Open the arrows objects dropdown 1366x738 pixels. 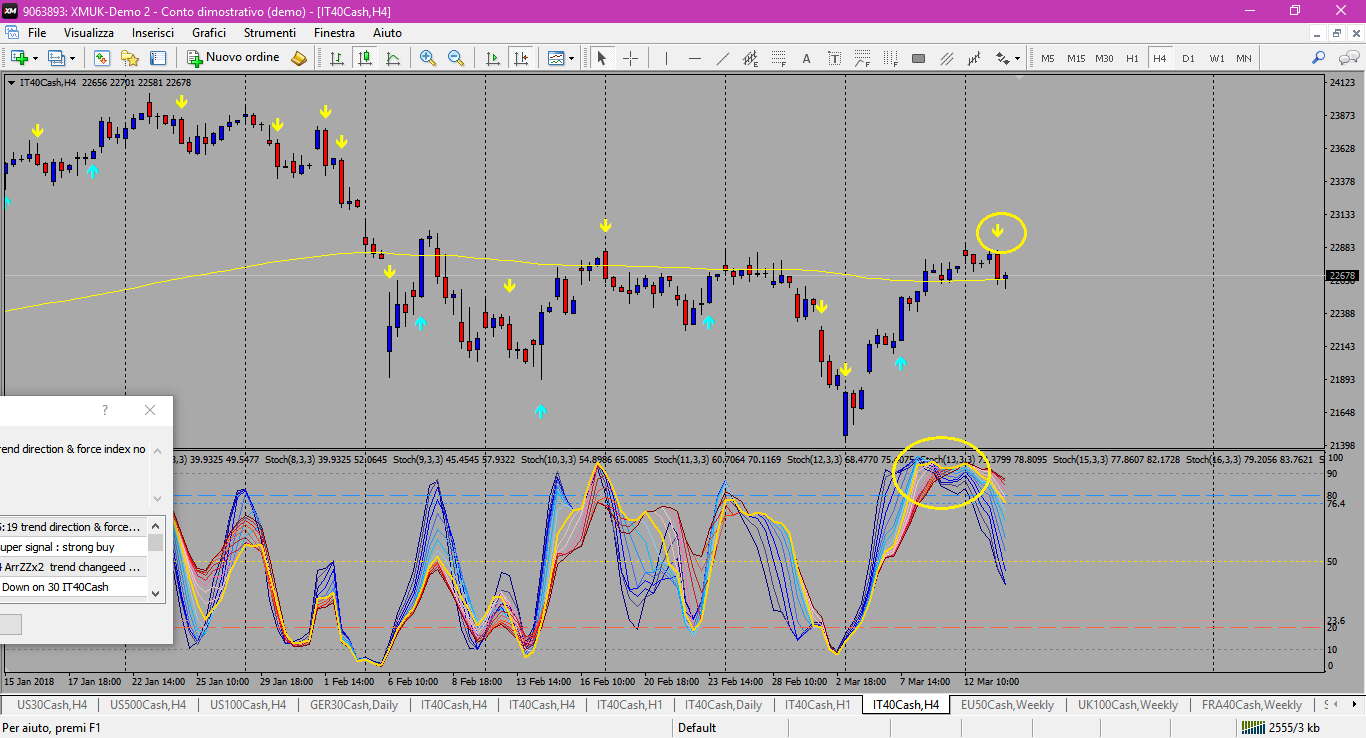(x=1007, y=58)
